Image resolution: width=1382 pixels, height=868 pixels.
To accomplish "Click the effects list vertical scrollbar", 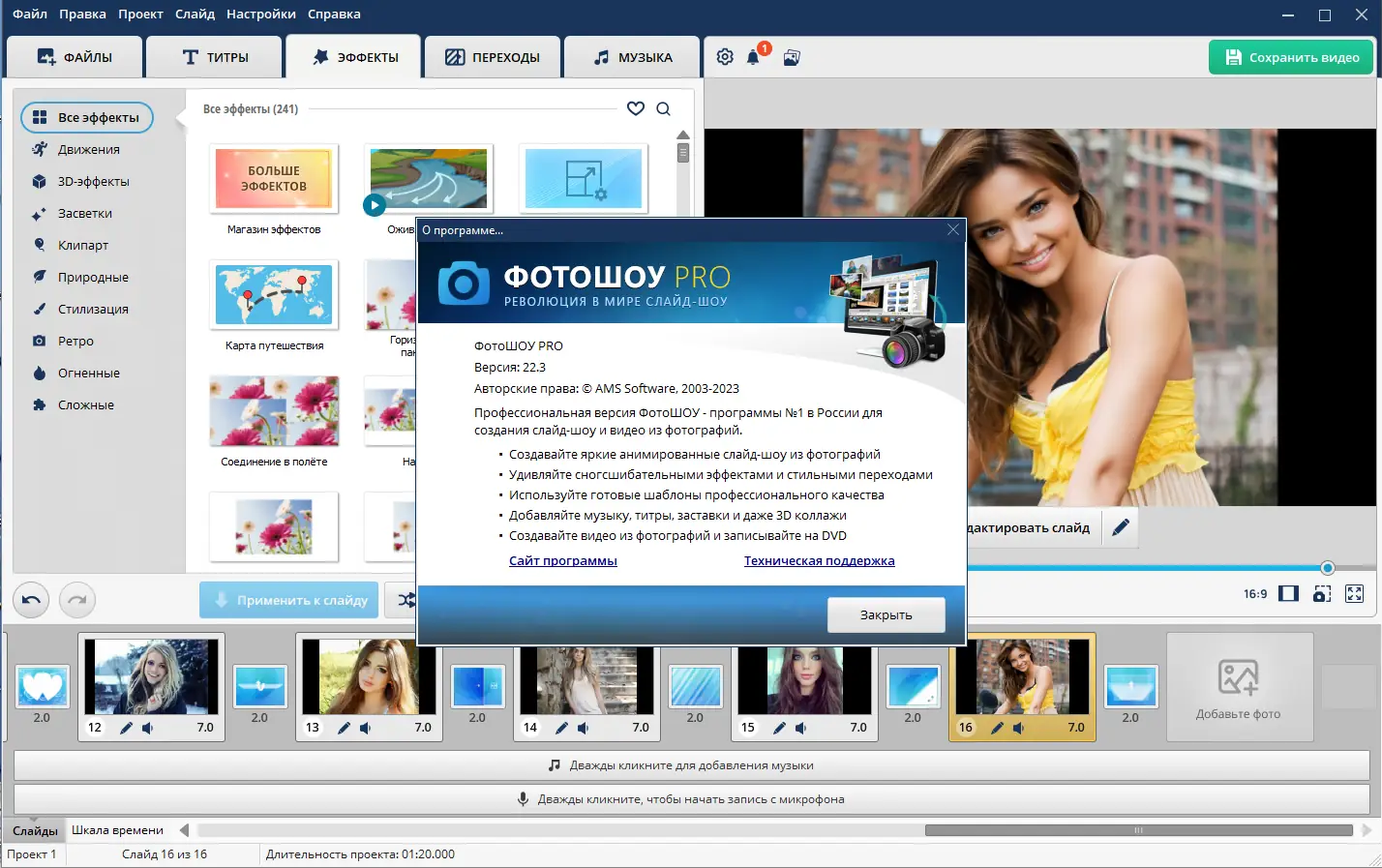I will click(683, 153).
